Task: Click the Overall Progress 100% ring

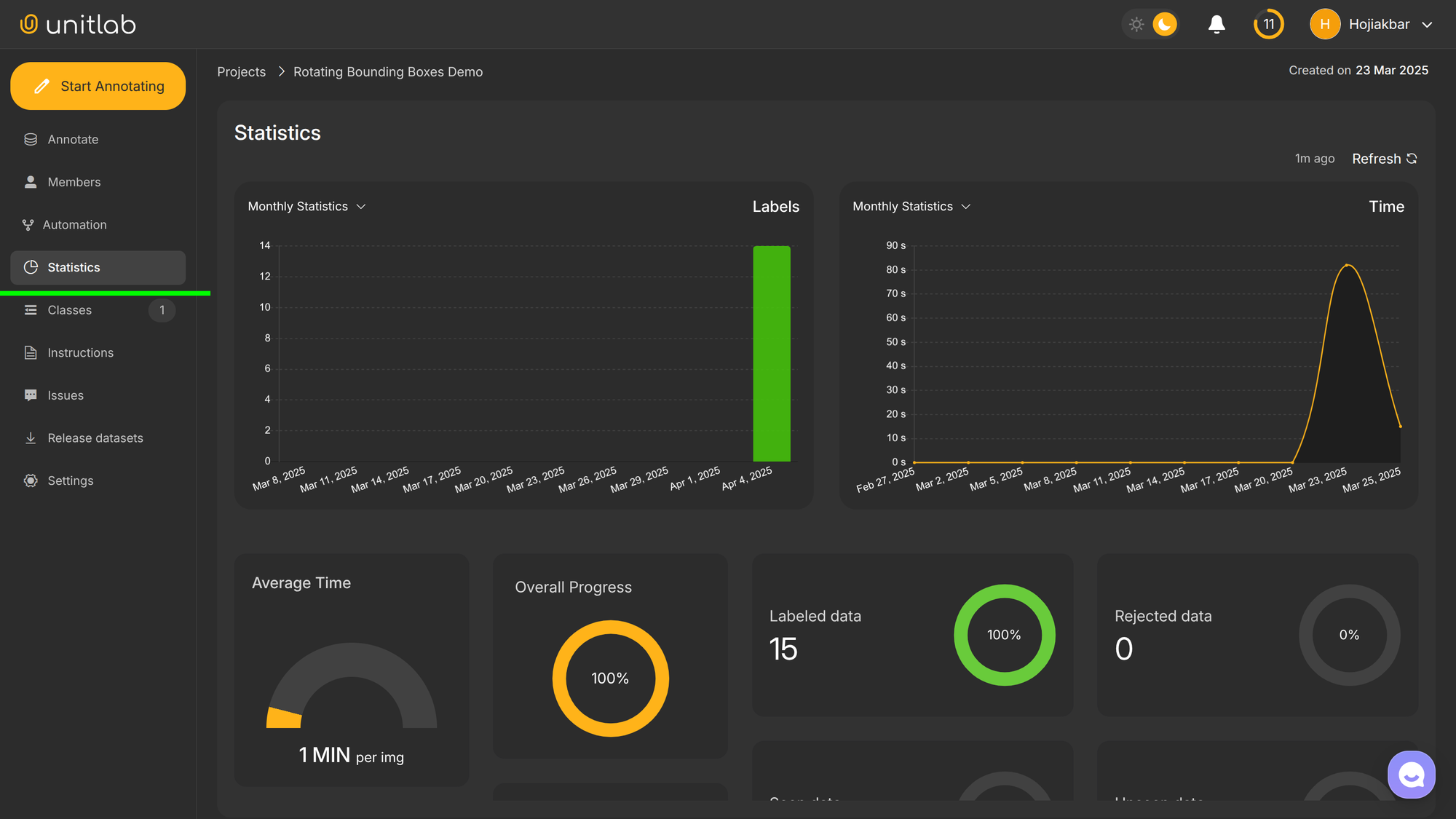Action: tap(610, 678)
